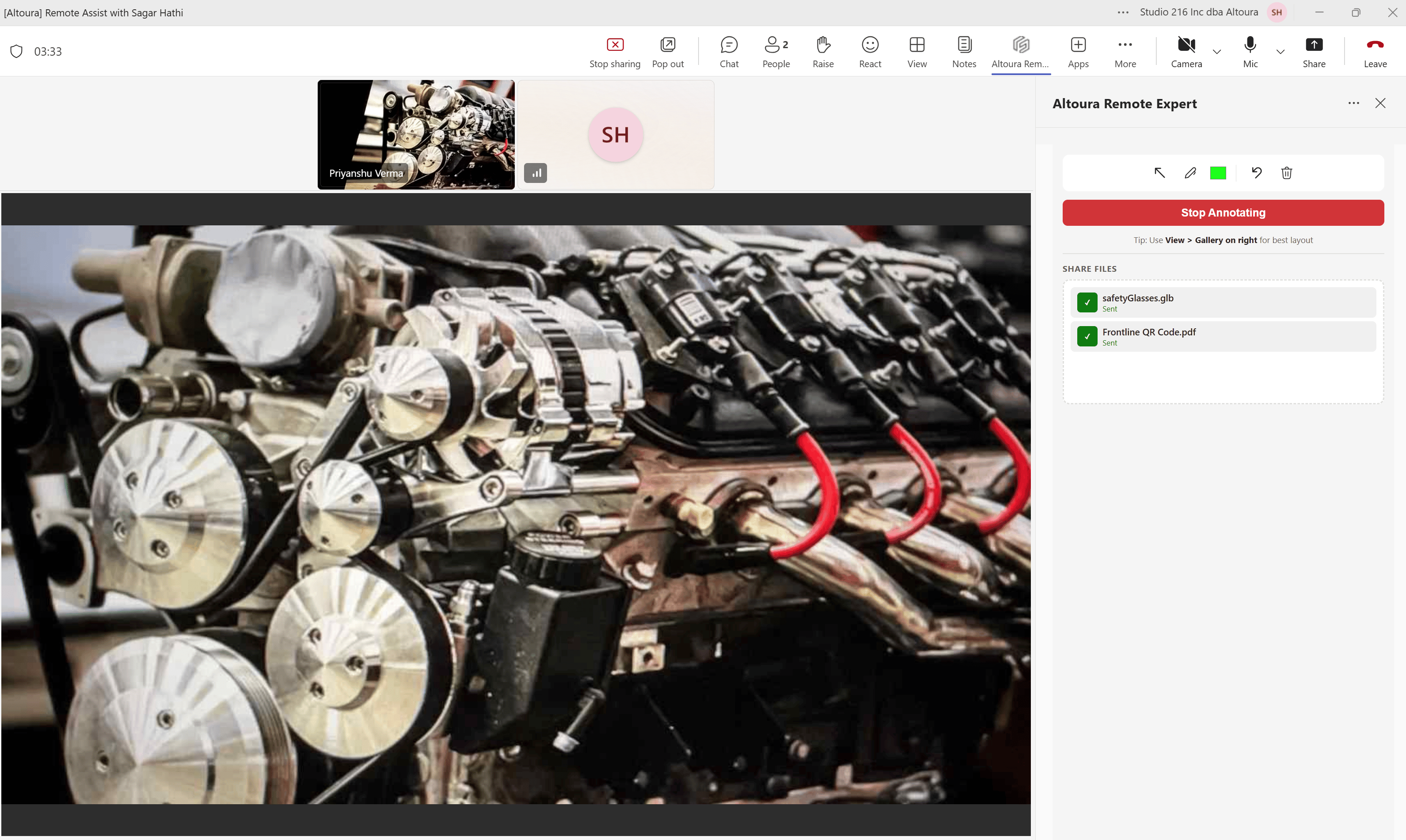Select the pen drawing tool
1406x840 pixels.
pos(1190,173)
